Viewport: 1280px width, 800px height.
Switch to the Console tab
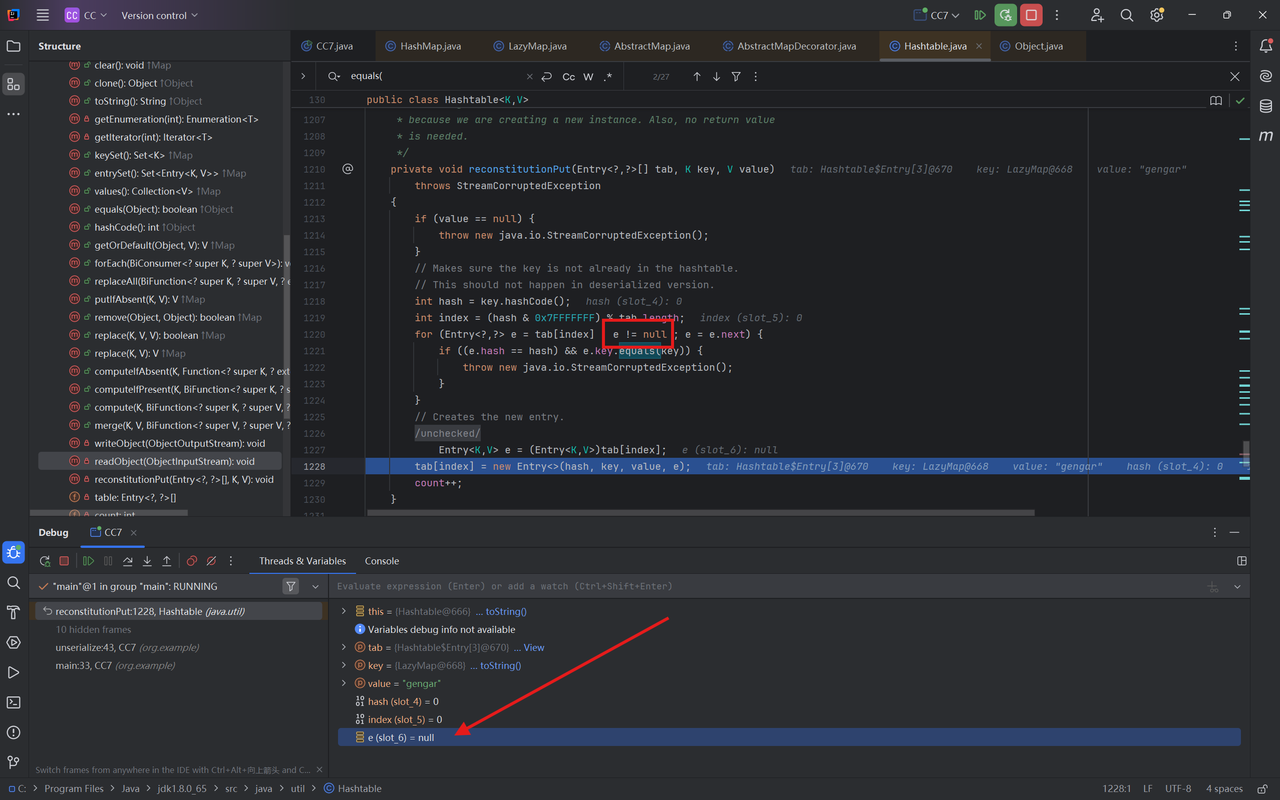(381, 561)
